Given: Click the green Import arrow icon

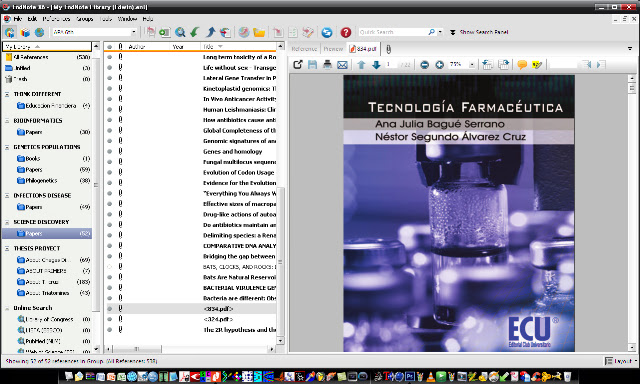Looking at the screenshot, I should point(195,32).
